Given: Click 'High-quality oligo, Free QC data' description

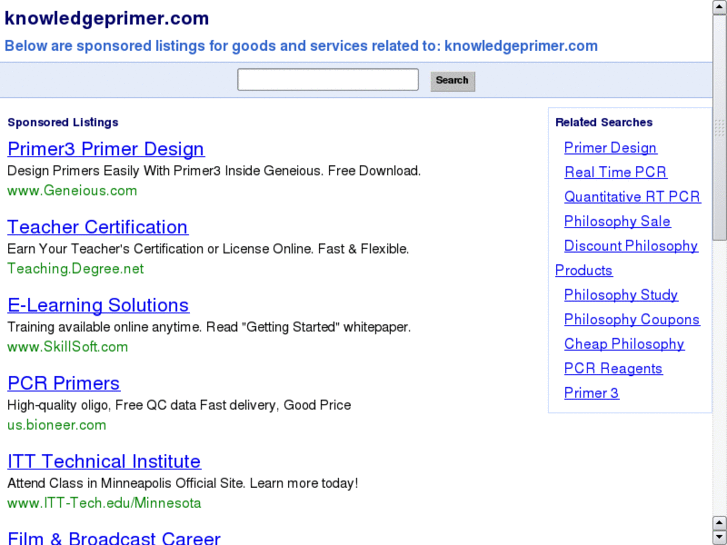Looking at the screenshot, I should click(179, 405).
